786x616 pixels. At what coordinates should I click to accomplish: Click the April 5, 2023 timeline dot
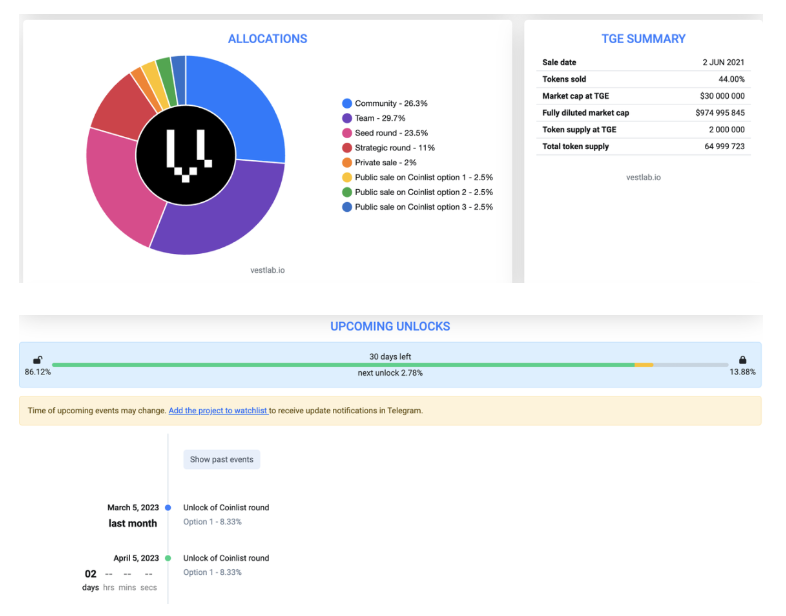168,558
